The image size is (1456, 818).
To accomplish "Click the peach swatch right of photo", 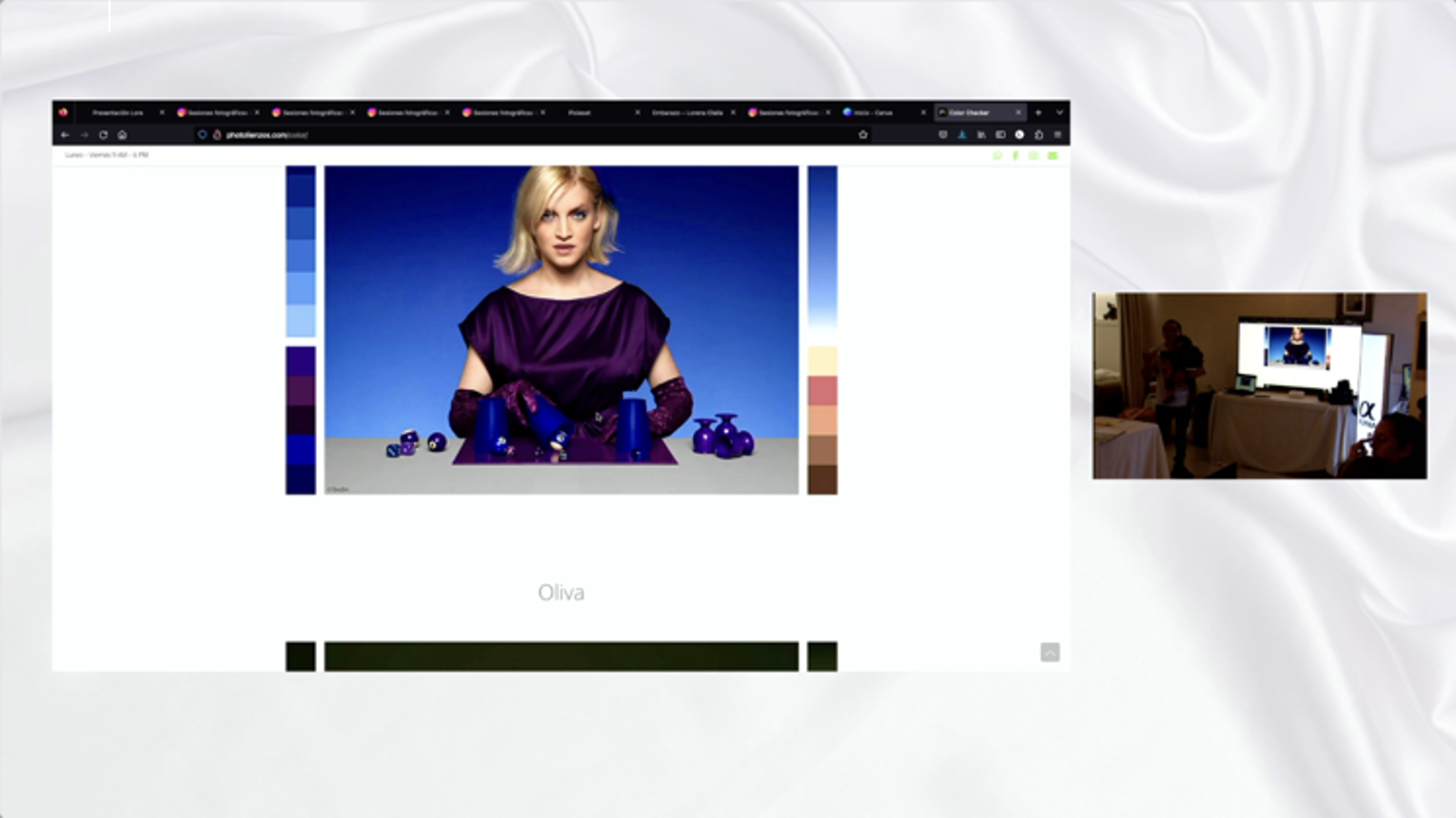I will 822,419.
